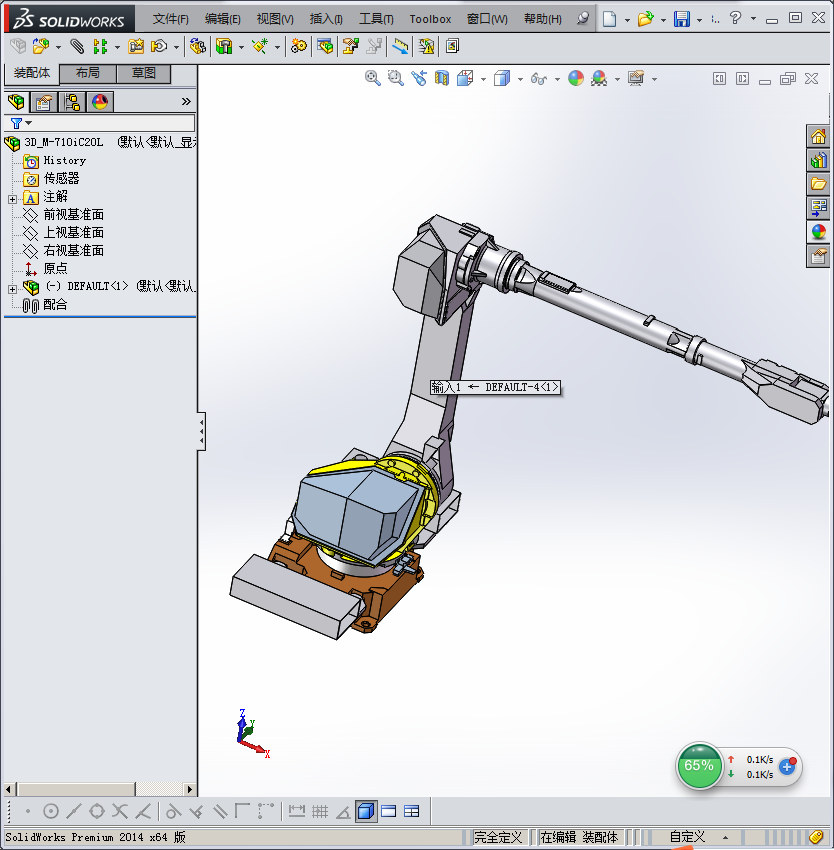This screenshot has height=850, width=834.
Task: Open the Section View tool
Action: pos(440,78)
